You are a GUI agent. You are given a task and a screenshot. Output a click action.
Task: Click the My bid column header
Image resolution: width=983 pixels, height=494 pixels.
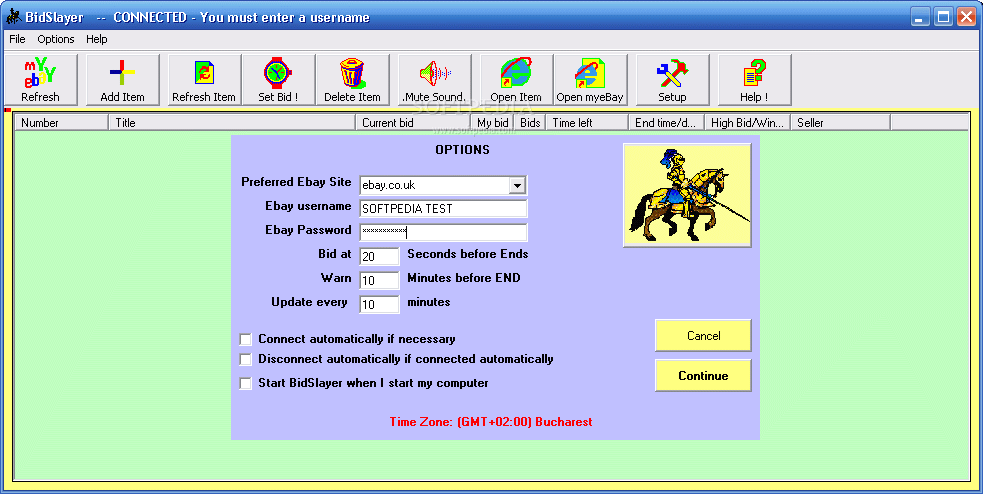[492, 123]
